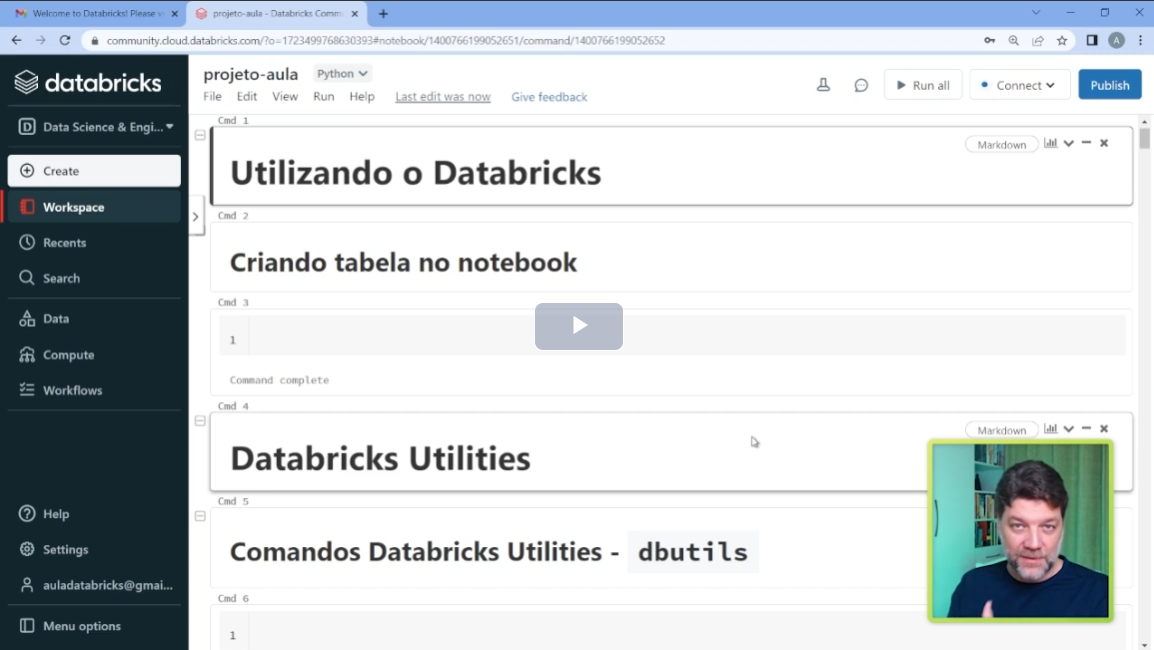Open the View menu
The height and width of the screenshot is (650, 1154).
285,96
